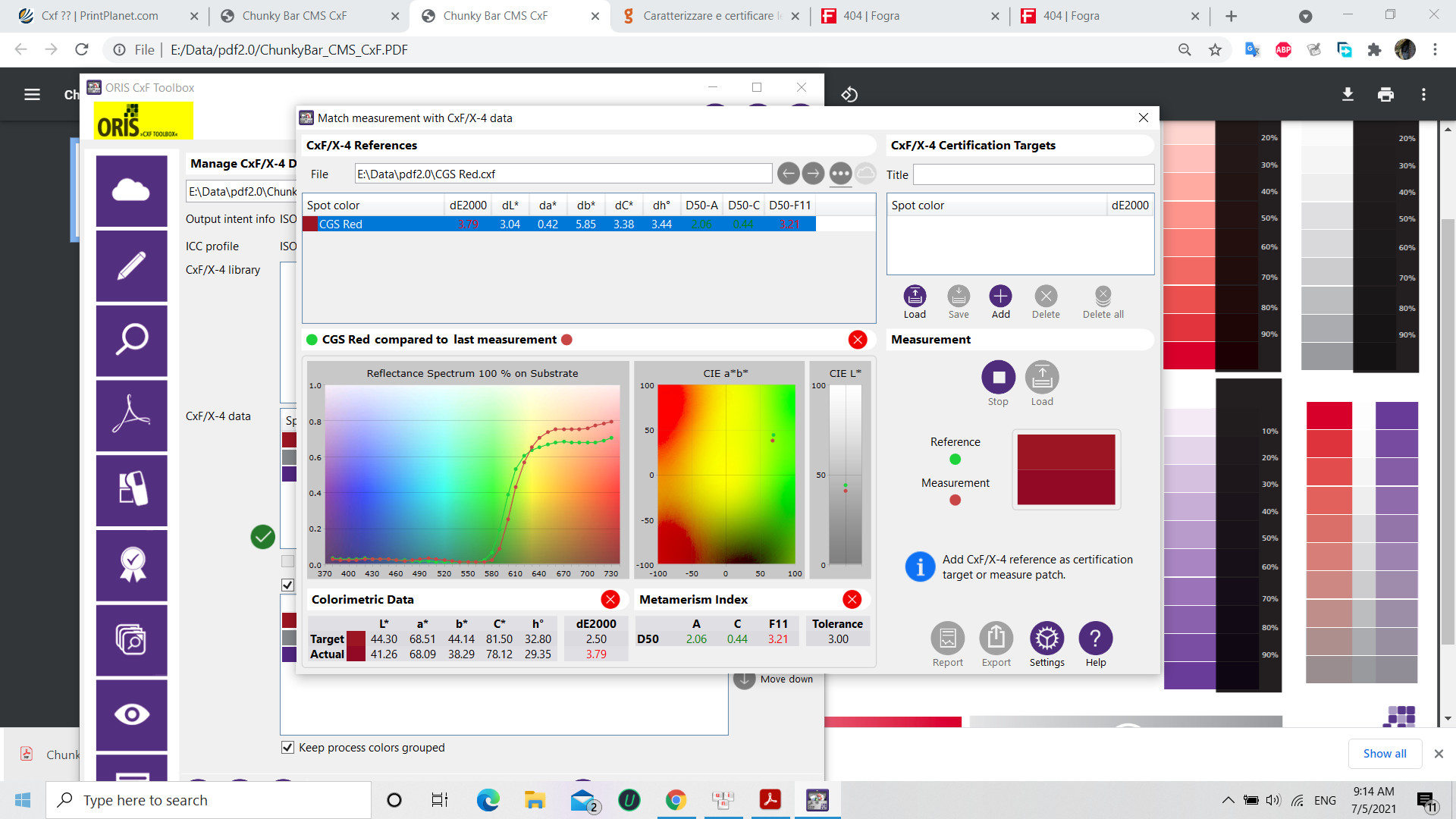
Task: Close the Colorimetric Data panel
Action: pos(610,600)
